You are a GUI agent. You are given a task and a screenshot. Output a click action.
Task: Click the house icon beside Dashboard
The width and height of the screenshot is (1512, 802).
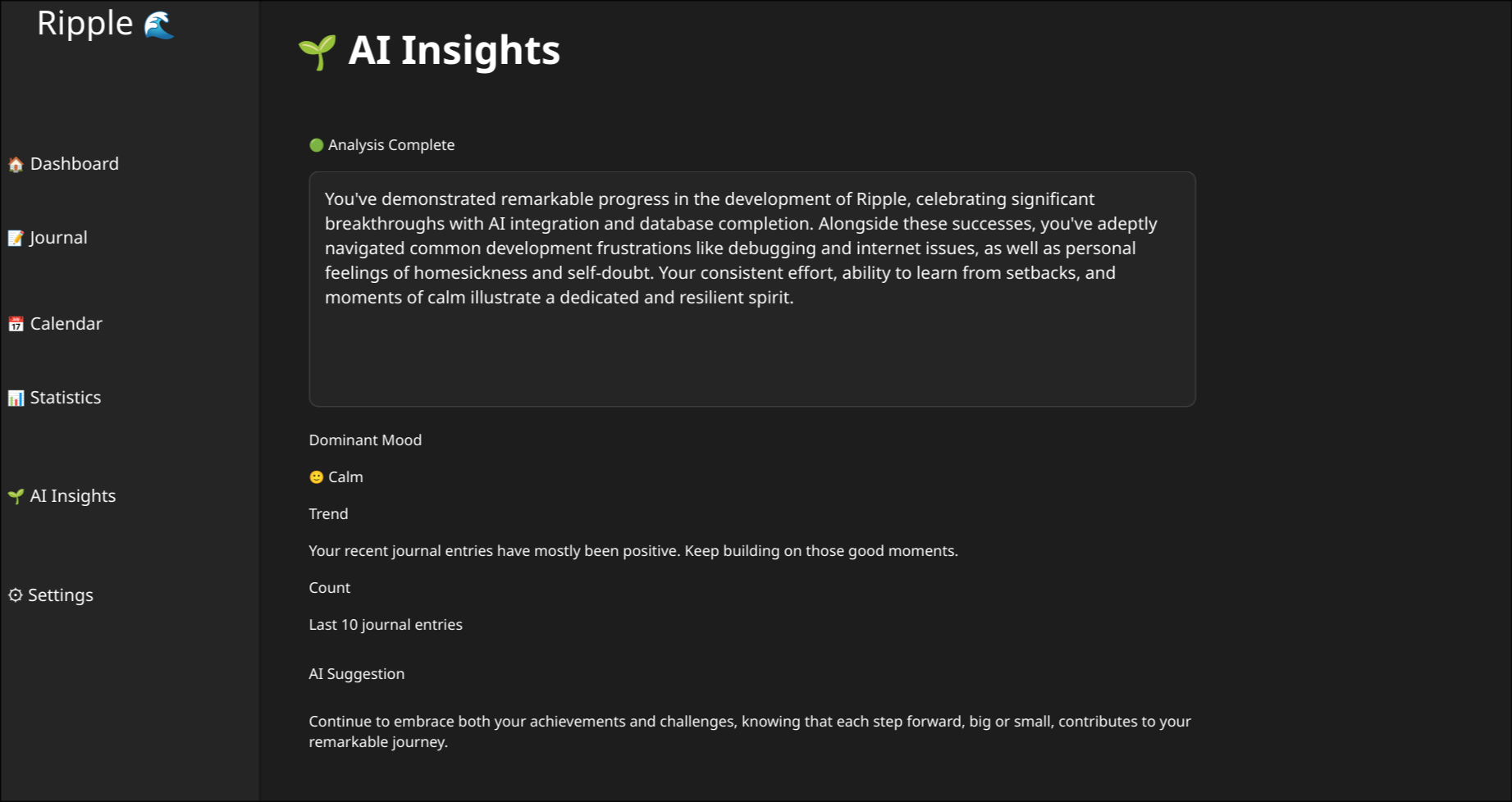[16, 165]
